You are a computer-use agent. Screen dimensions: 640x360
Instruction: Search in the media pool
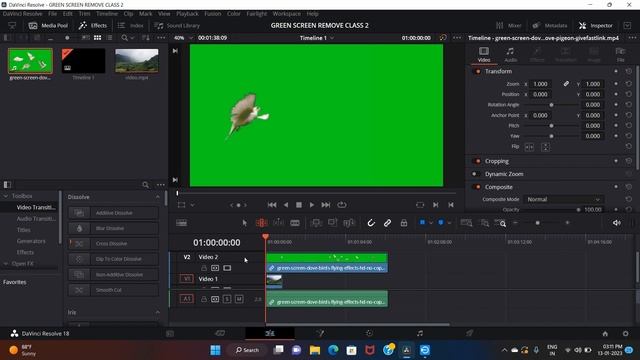pyautogui.click(x=124, y=38)
